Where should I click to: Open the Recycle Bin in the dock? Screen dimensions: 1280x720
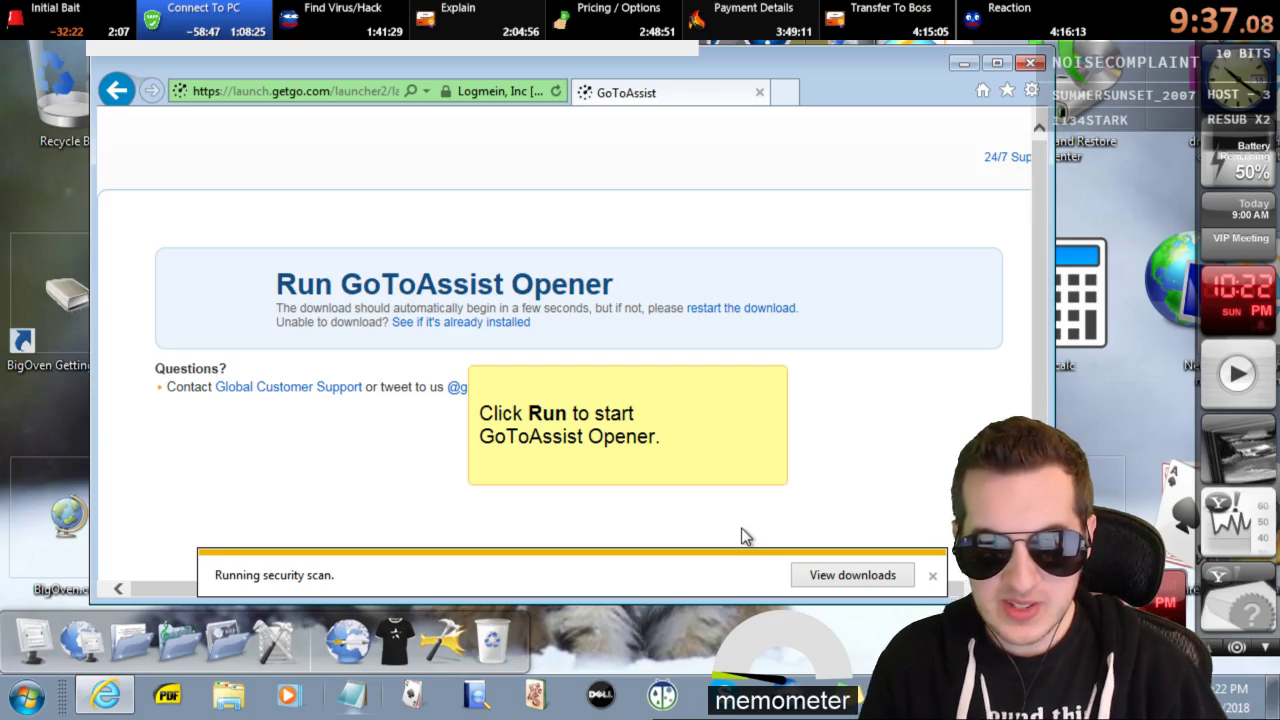pyautogui.click(x=492, y=641)
